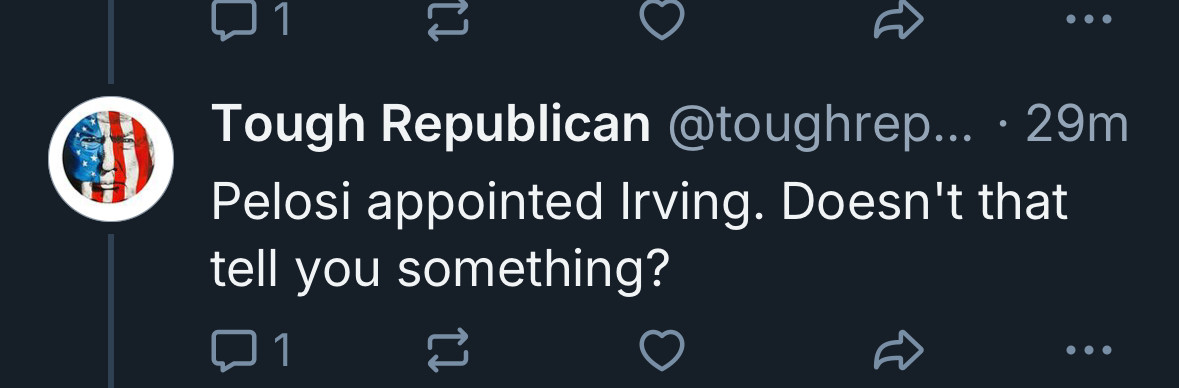This screenshot has width=1179, height=388.
Task: Open more options menu on upper tweet
Action: (1090, 19)
